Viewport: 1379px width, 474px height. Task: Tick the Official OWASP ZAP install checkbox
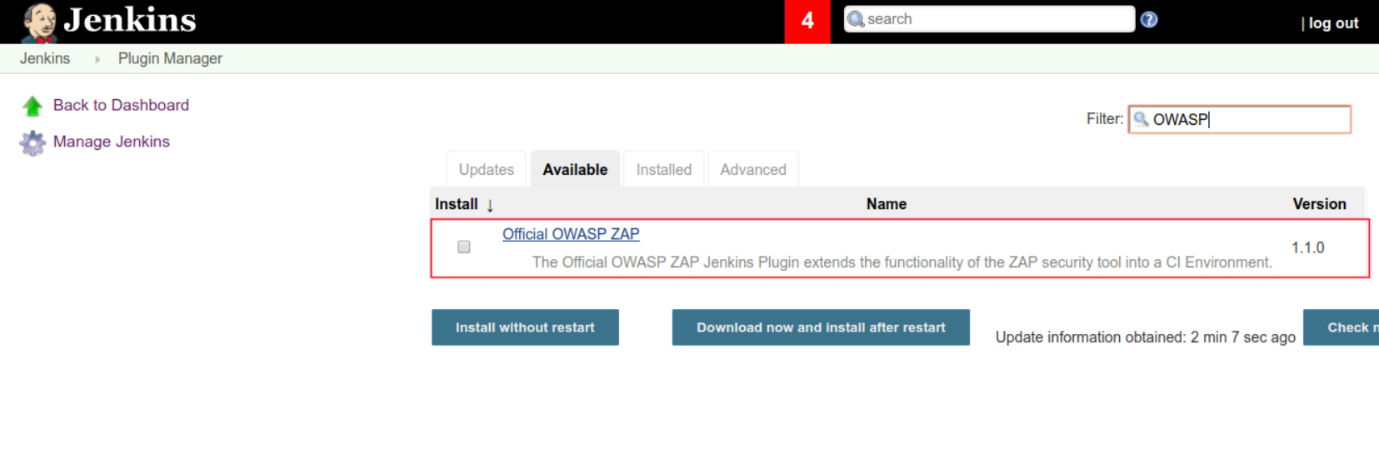[464, 247]
